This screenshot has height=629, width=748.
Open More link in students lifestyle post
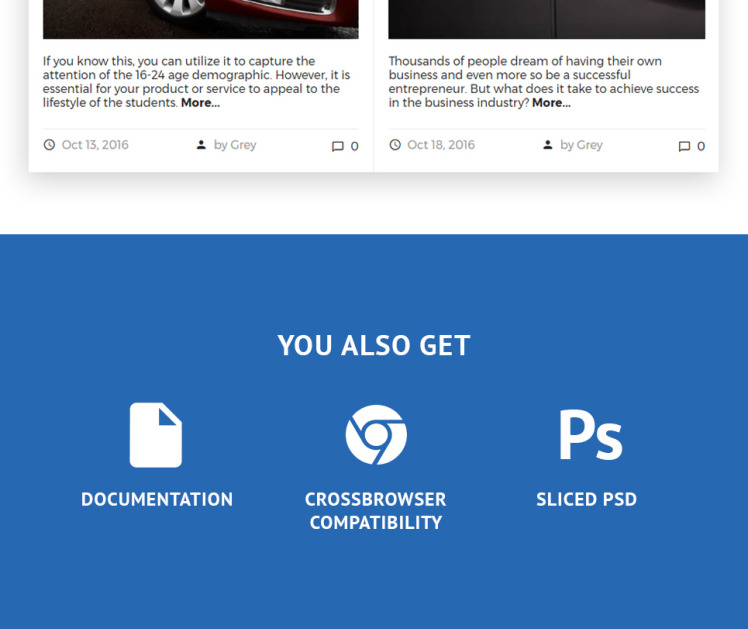click(200, 103)
